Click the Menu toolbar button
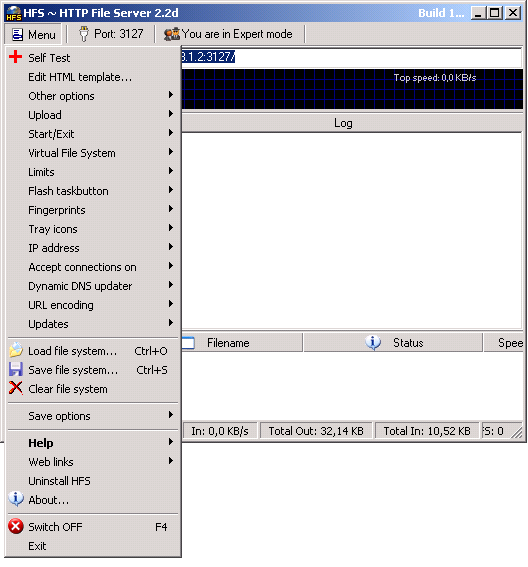Screen dimensions: 528x567 pyautogui.click(x=33, y=34)
